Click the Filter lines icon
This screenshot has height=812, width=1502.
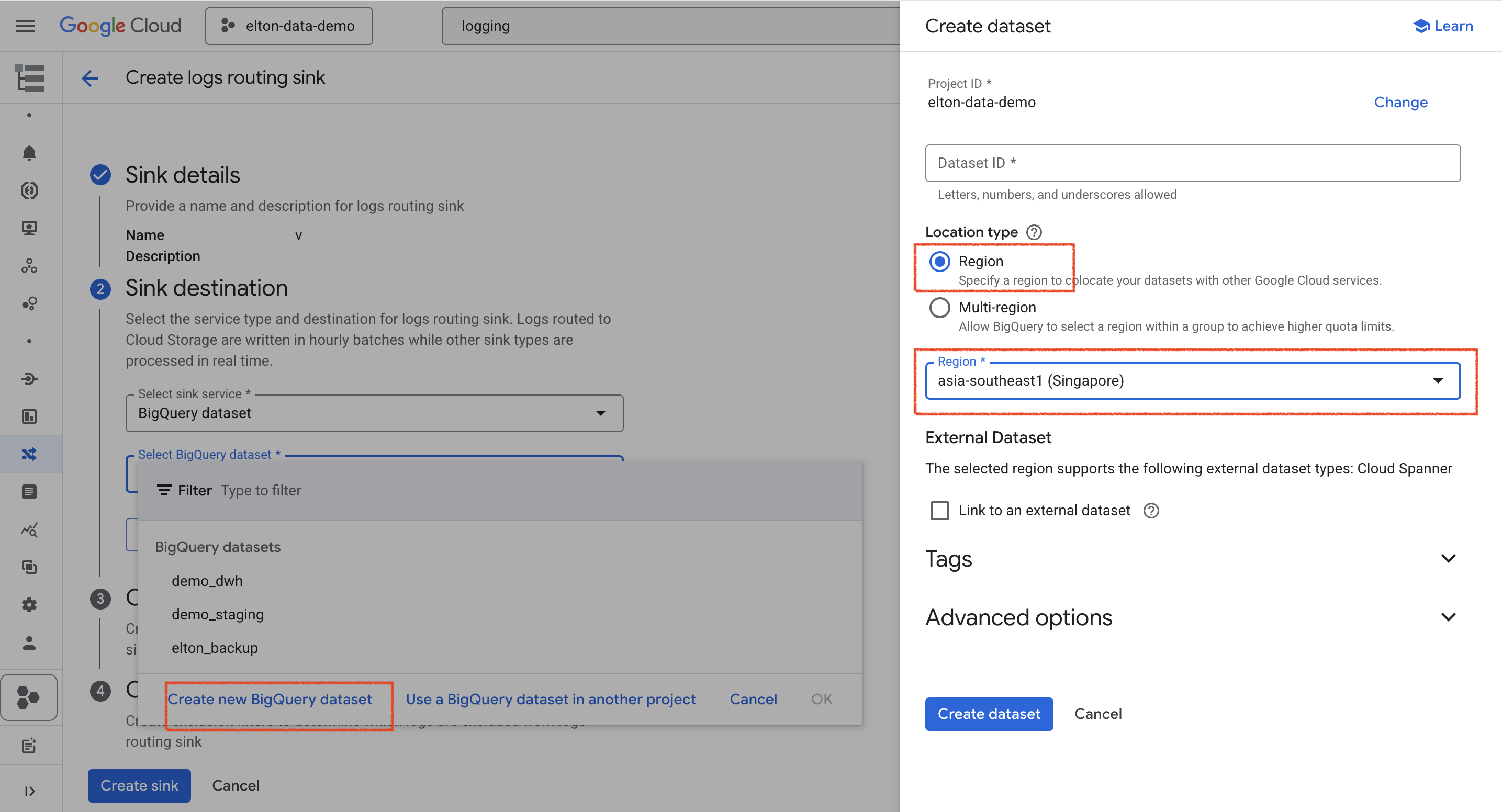(x=164, y=490)
